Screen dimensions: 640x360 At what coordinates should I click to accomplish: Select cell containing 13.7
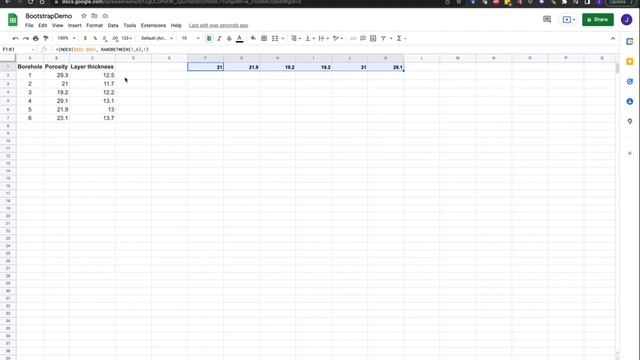[x=92, y=118]
